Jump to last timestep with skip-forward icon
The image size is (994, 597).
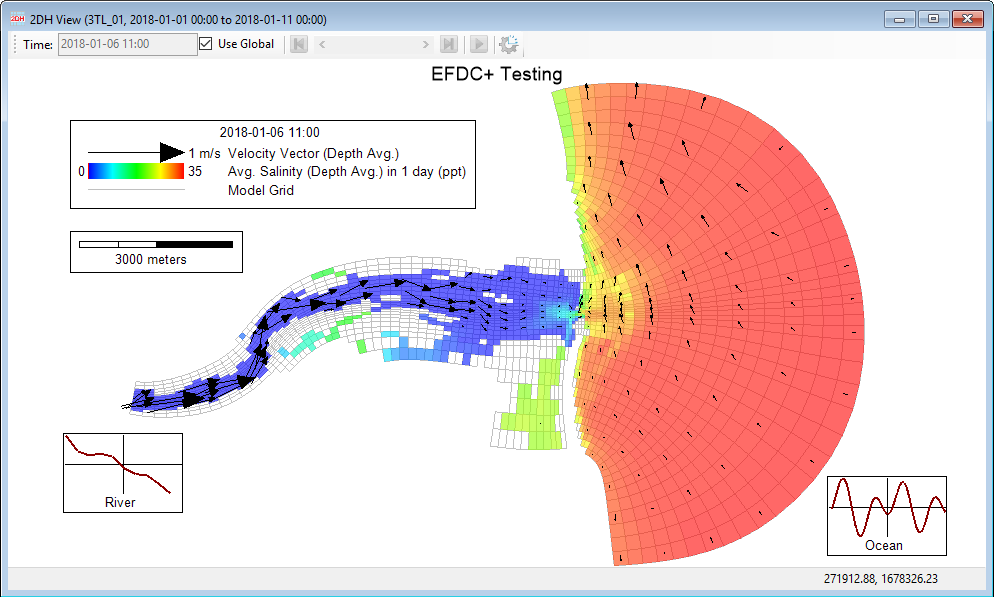click(x=450, y=44)
